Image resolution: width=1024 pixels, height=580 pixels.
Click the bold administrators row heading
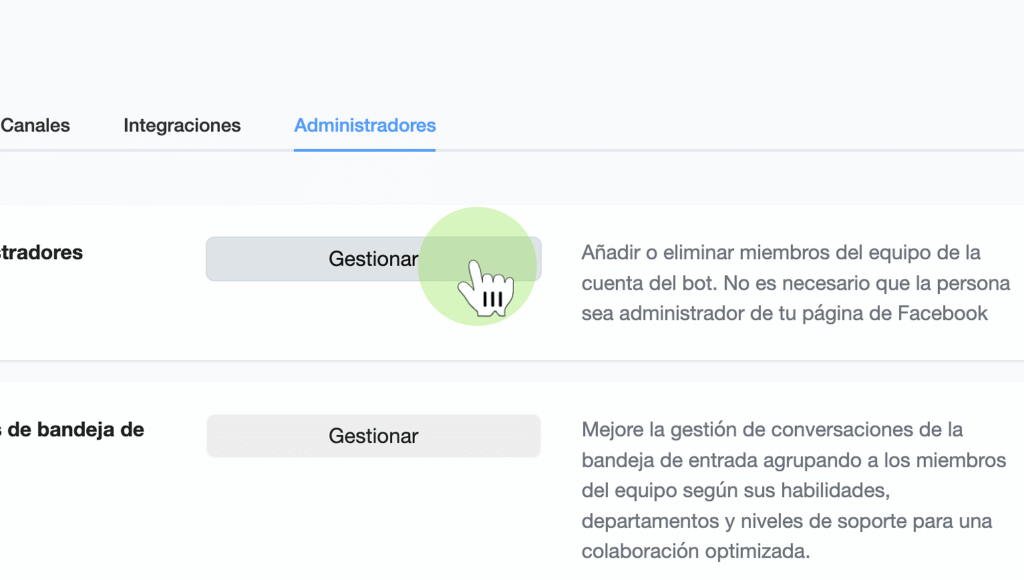[42, 252]
